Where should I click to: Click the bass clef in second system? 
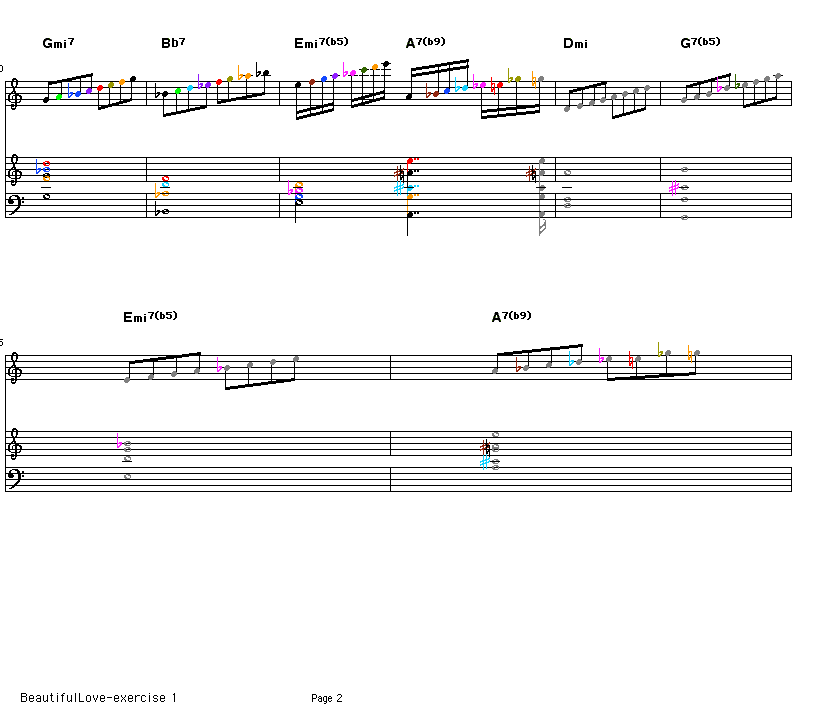tap(13, 478)
